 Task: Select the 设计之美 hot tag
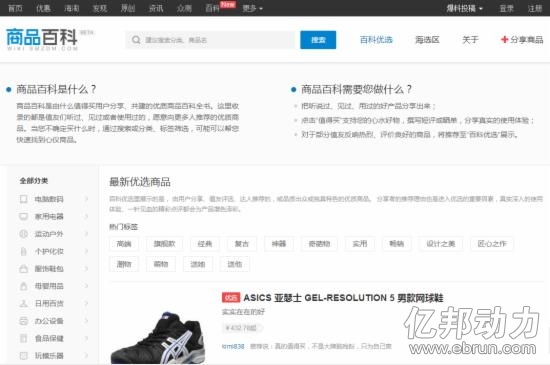tap(441, 244)
